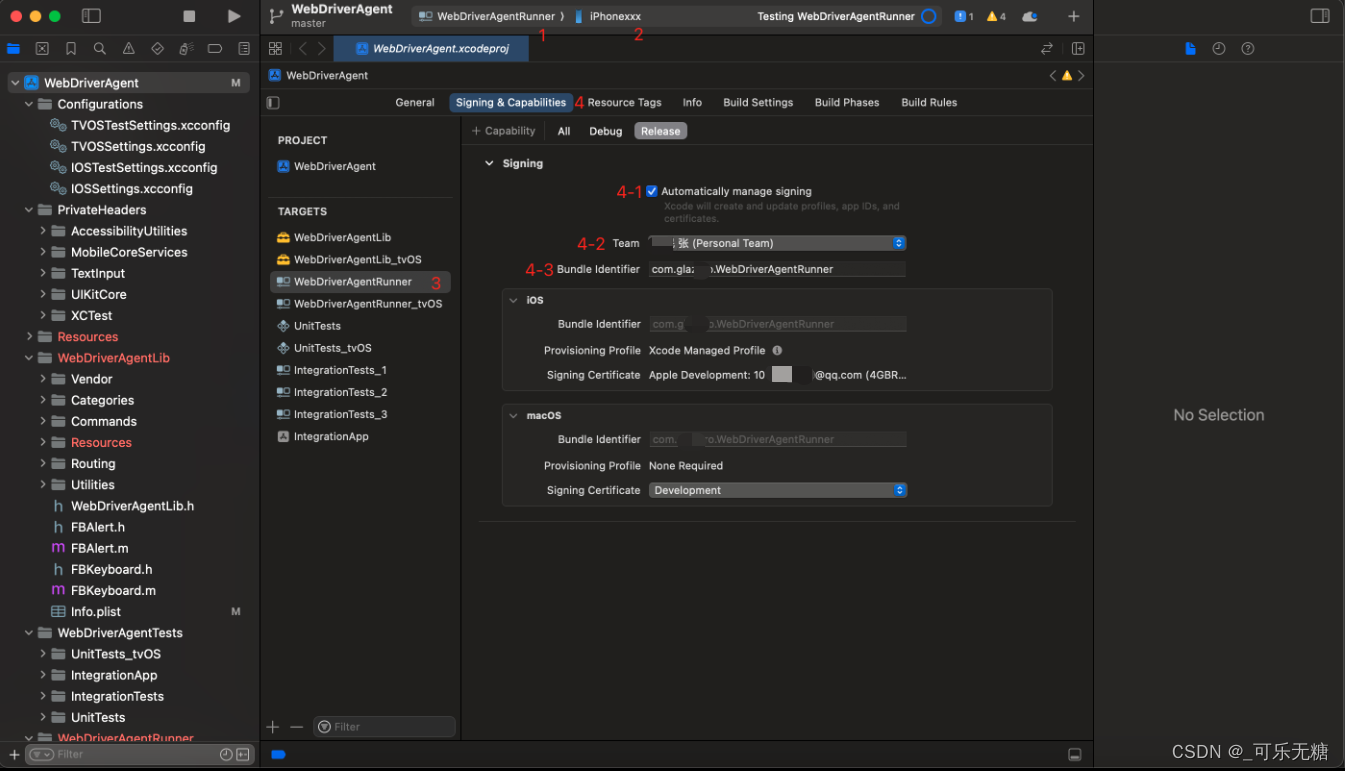Collapse the Configurations folder

30,104
